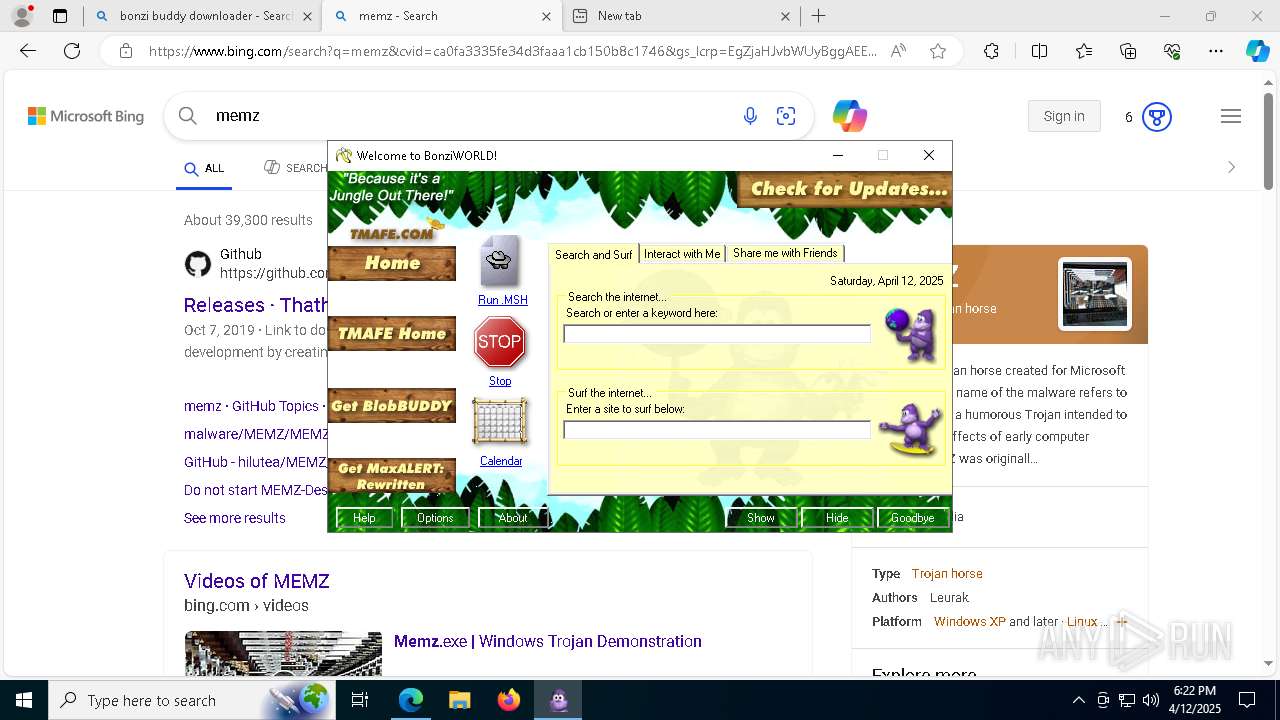This screenshot has width=1280, height=720.
Task: Show hidden system tray icons
Action: point(1078,700)
